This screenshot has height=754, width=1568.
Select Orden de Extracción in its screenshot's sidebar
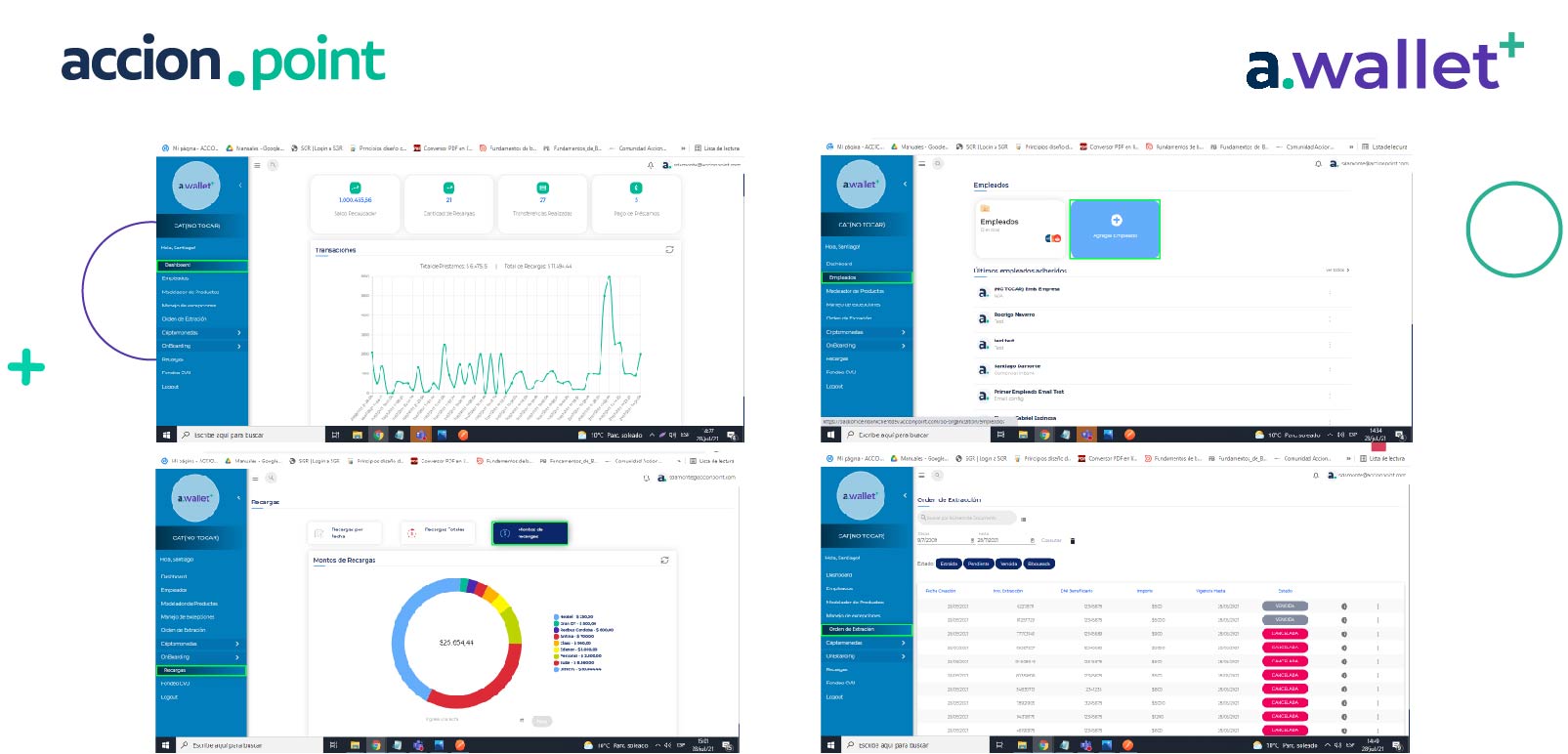pos(867,629)
